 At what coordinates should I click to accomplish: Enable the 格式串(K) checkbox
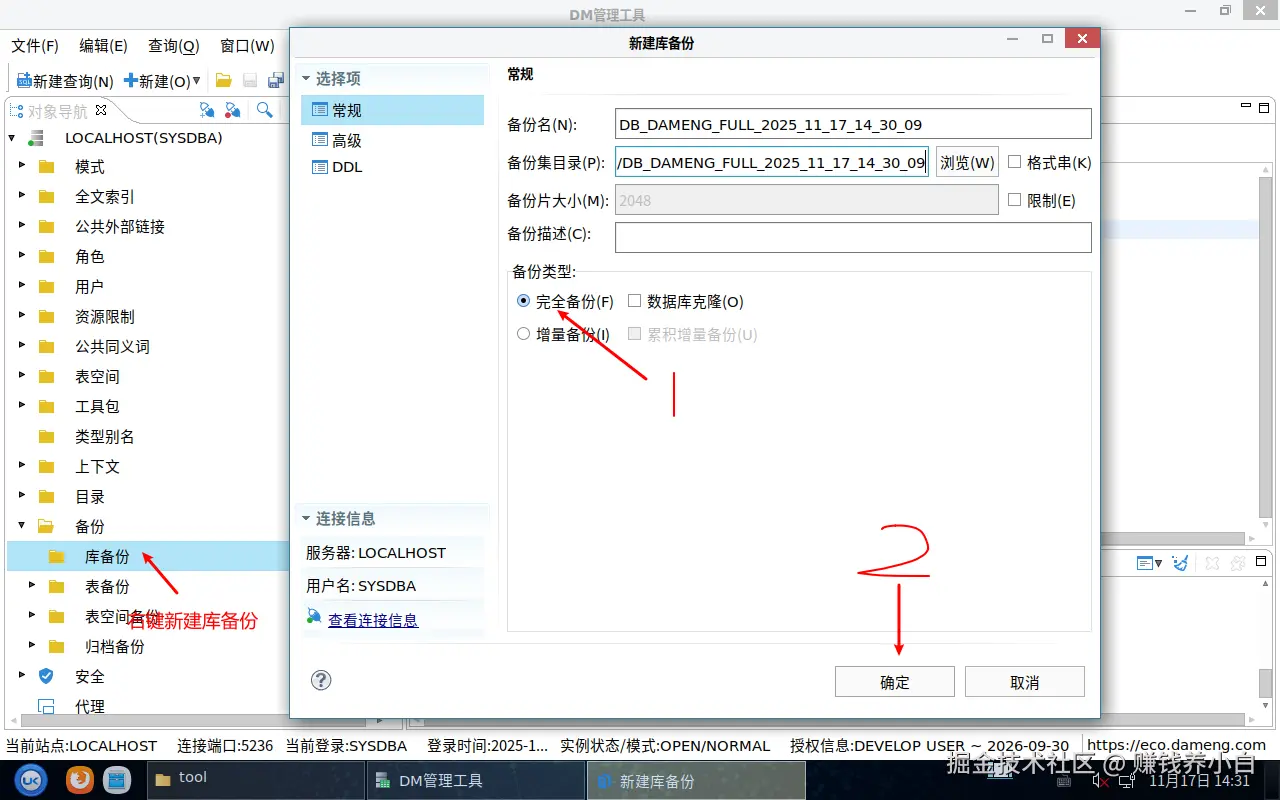pos(1013,162)
